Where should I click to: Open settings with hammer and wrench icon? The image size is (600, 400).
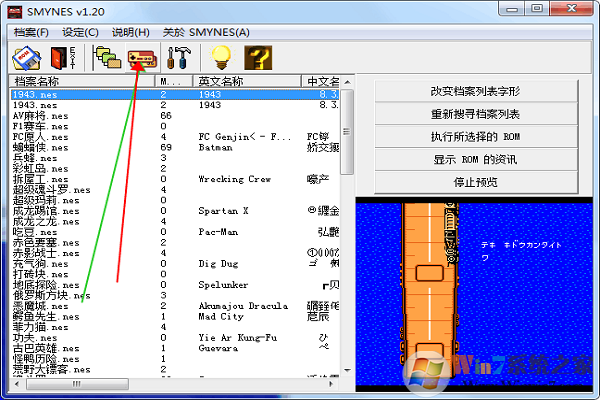[181, 56]
